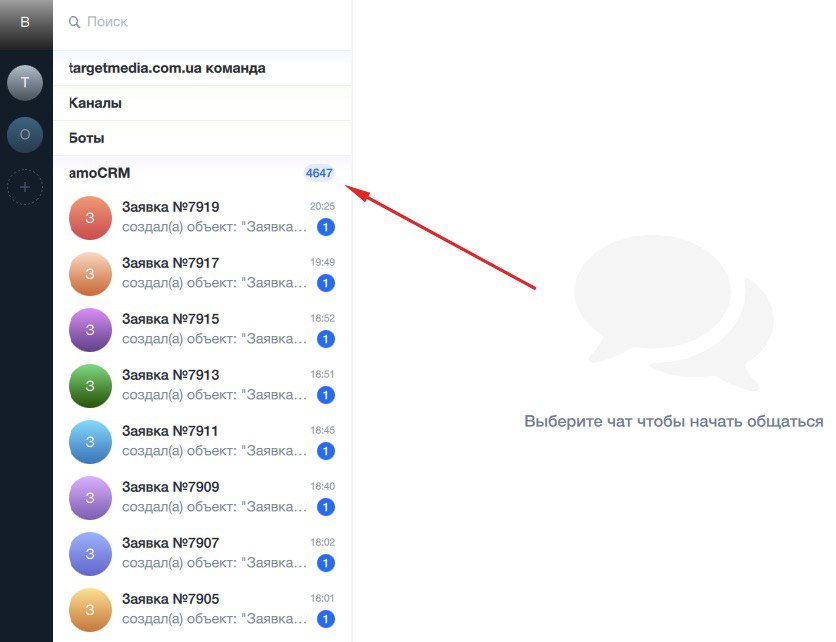
Task: Open chat Заявка №7919
Action: 203,218
